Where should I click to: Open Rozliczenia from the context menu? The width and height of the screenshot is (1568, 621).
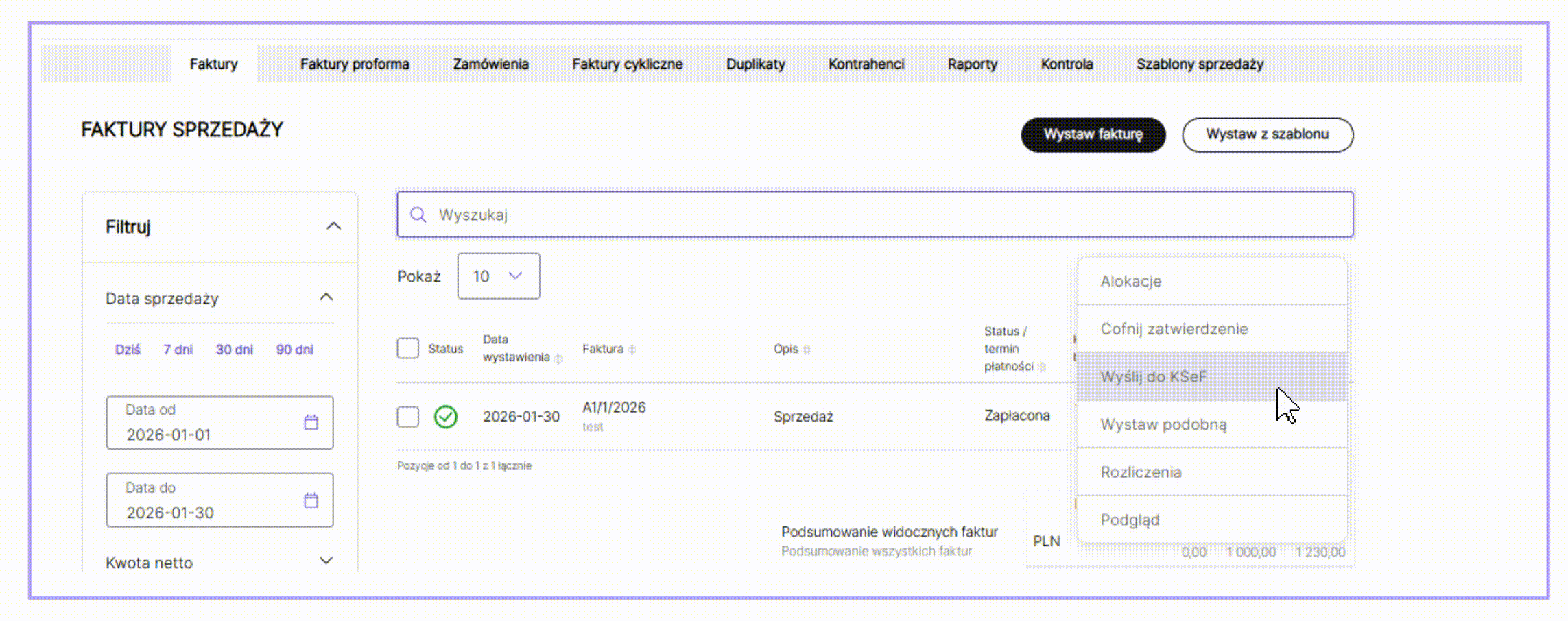coord(1212,472)
